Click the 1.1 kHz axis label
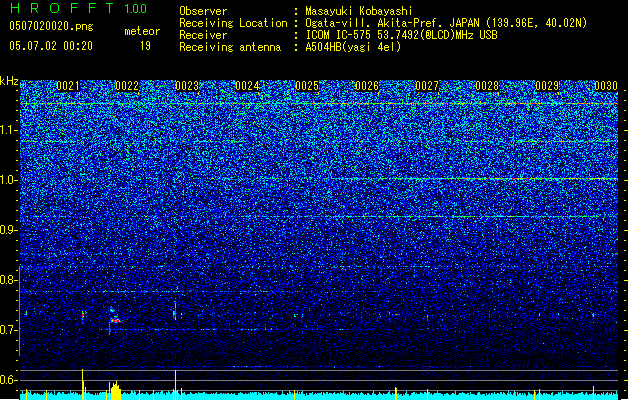 [x=9, y=130]
